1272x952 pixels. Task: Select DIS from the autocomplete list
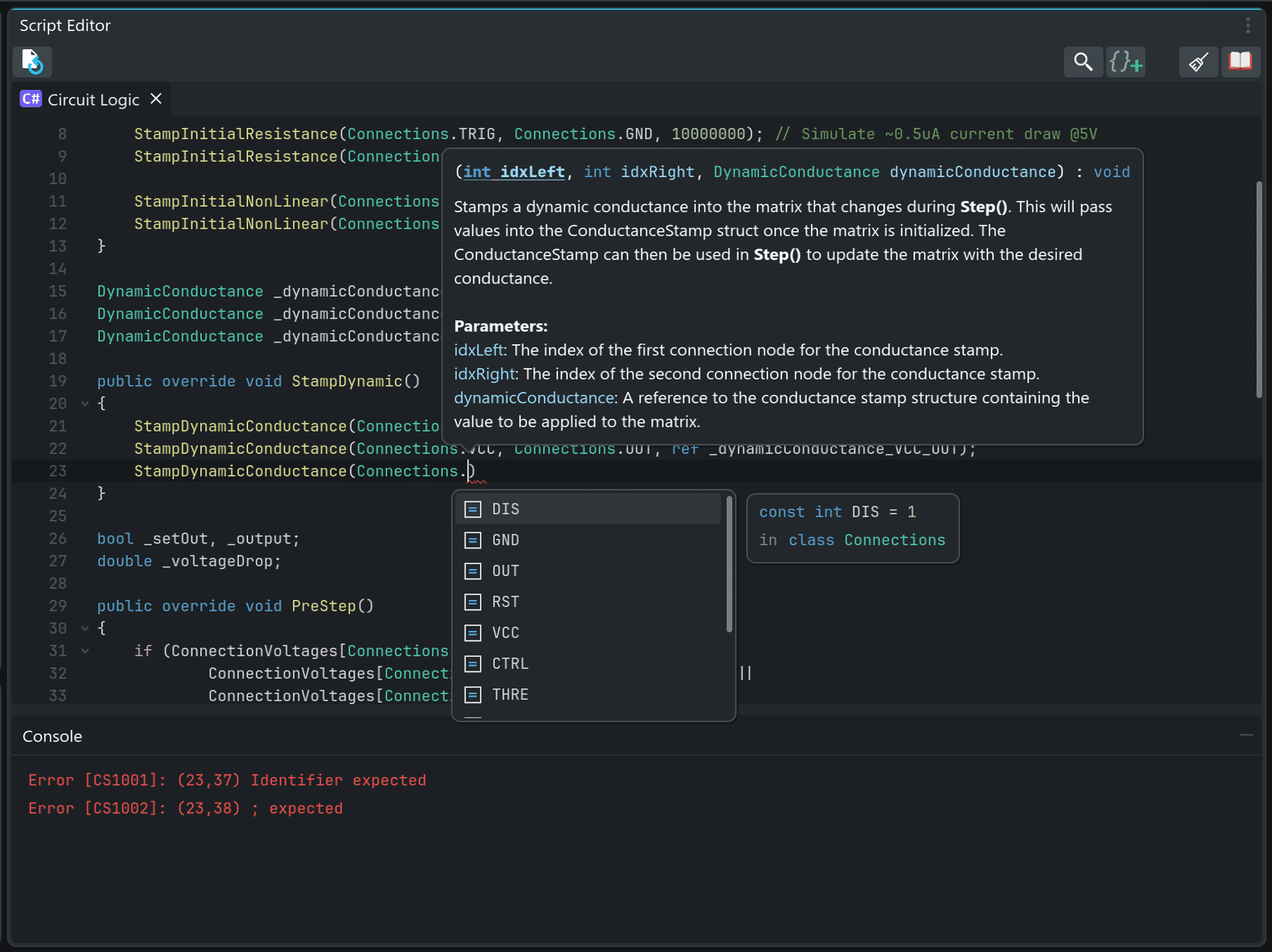[588, 509]
